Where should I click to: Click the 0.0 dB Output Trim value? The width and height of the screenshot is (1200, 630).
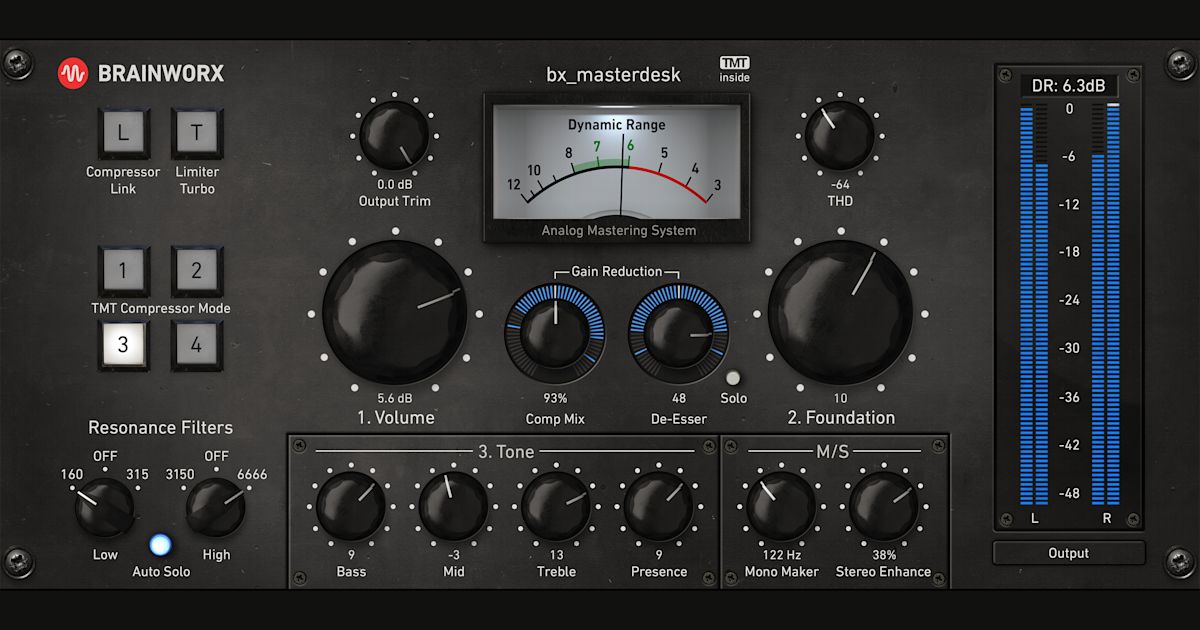(x=394, y=184)
